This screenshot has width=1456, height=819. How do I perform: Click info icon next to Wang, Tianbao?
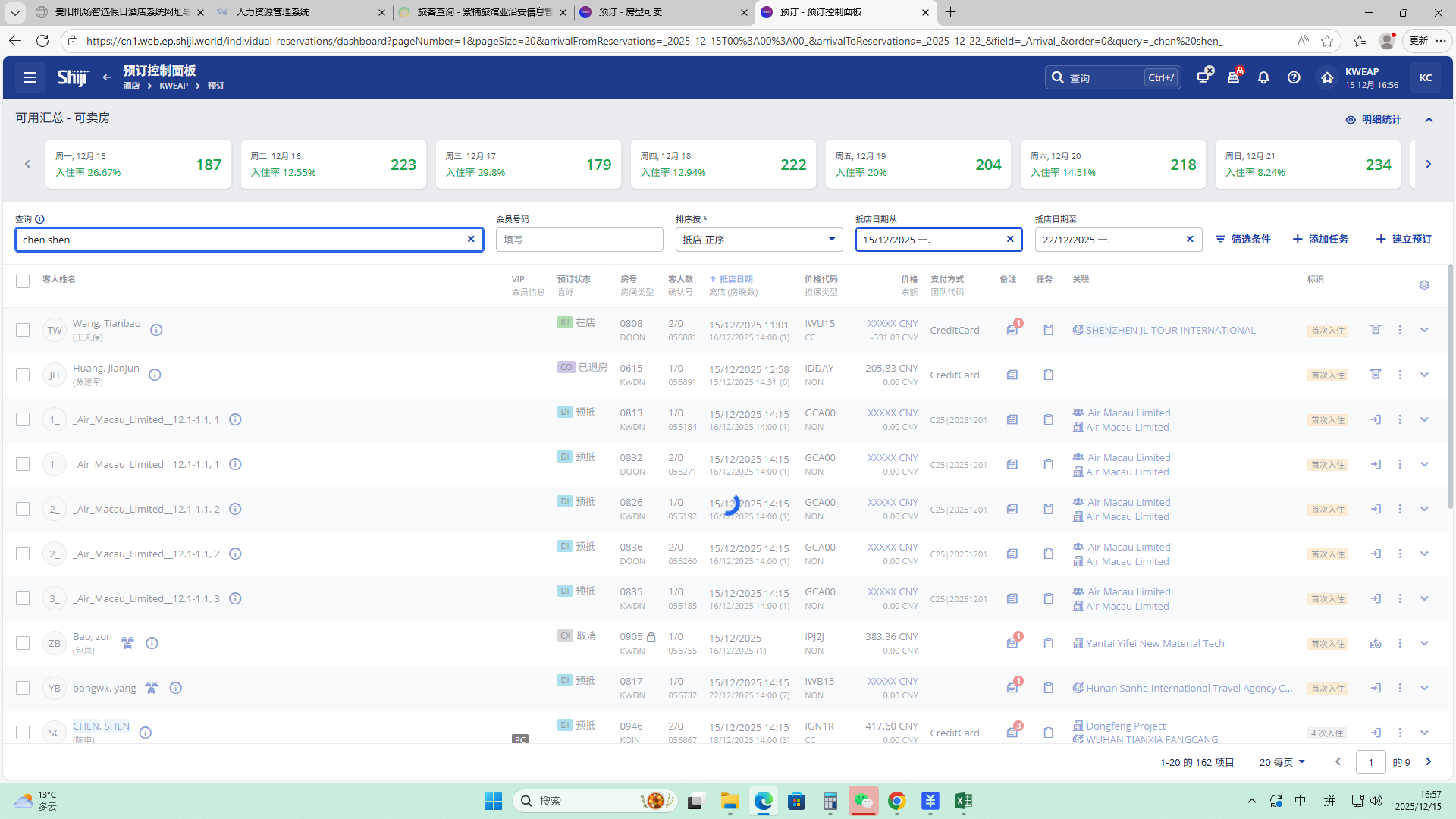coord(156,330)
